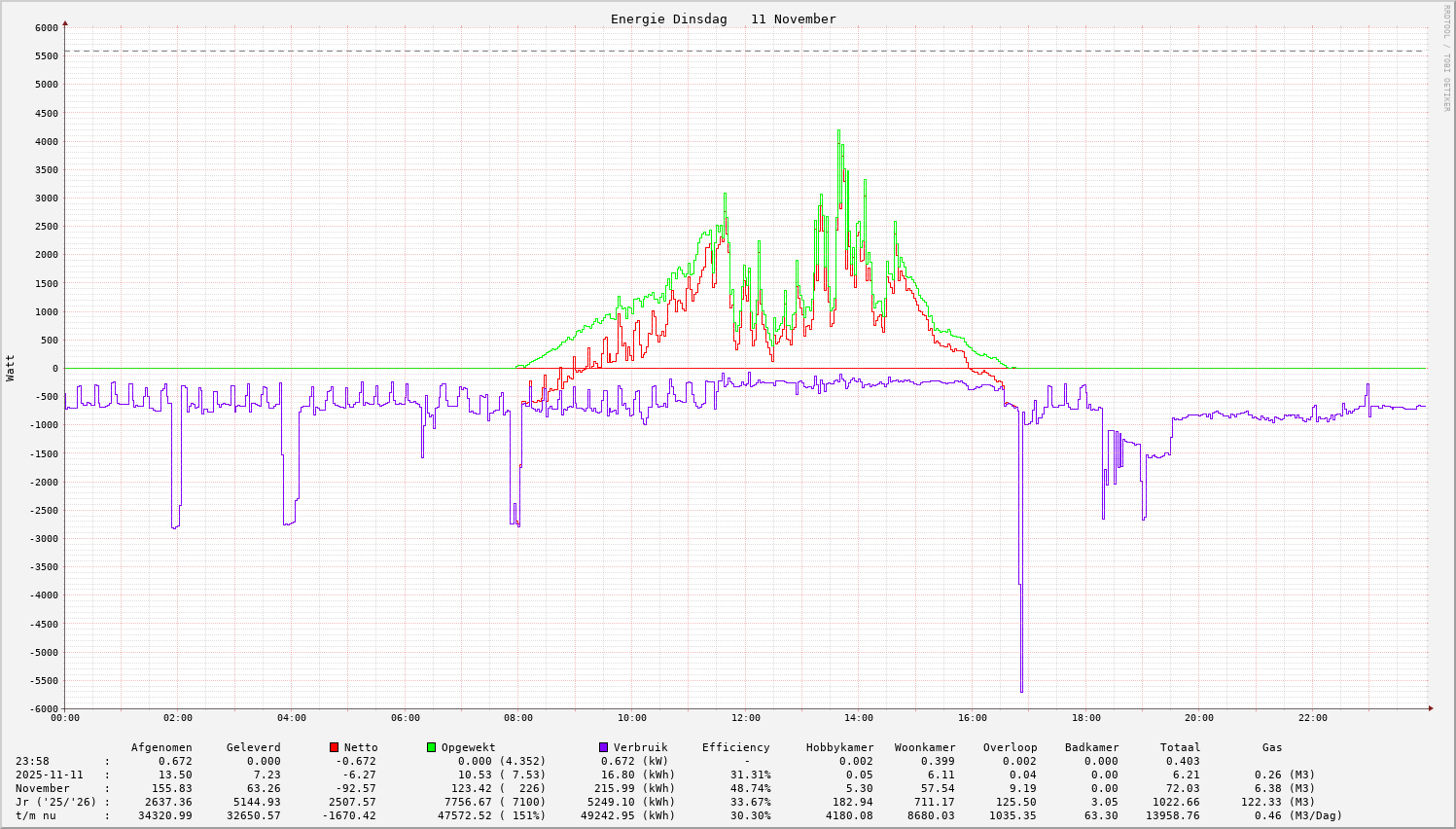This screenshot has width=1456, height=829.
Task: Click the red Netto legend swatch
Action: click(x=335, y=747)
